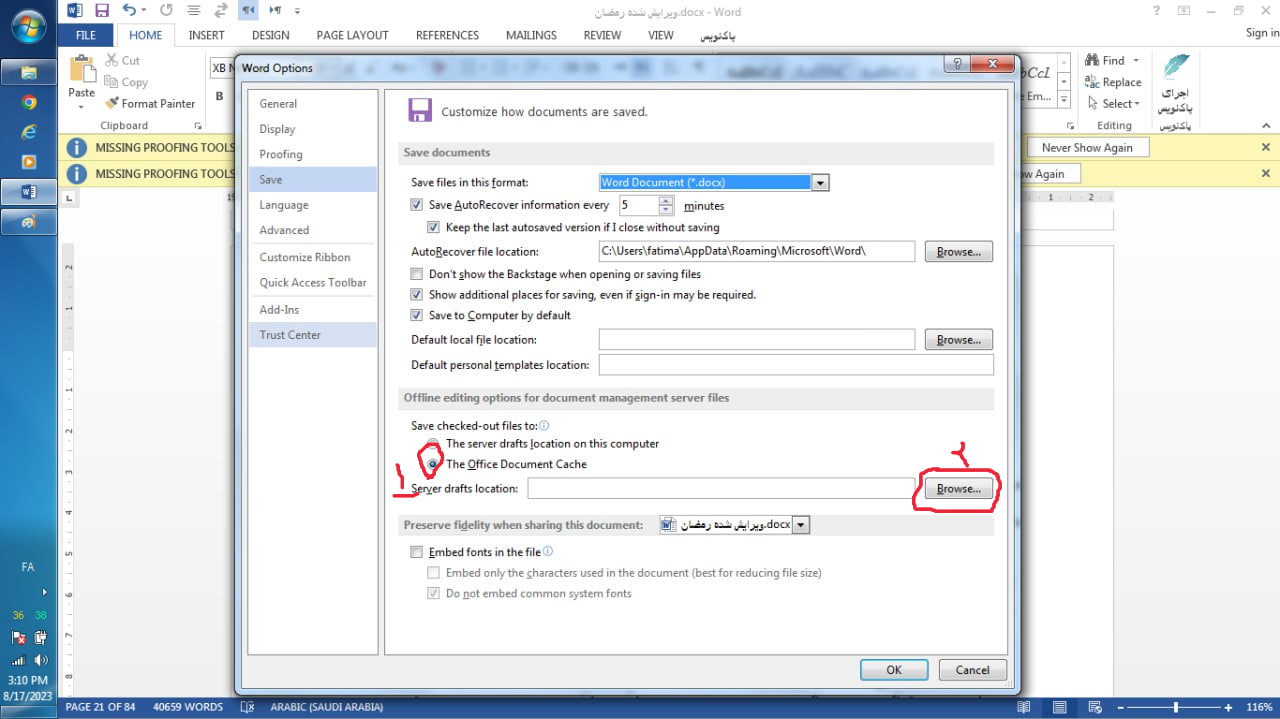The image size is (1280, 719).
Task: Click the Word Options help question mark
Action: (958, 65)
